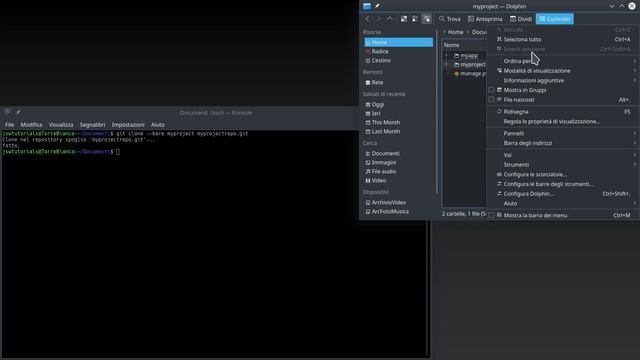Open the Strumenti submenu

tap(563, 164)
